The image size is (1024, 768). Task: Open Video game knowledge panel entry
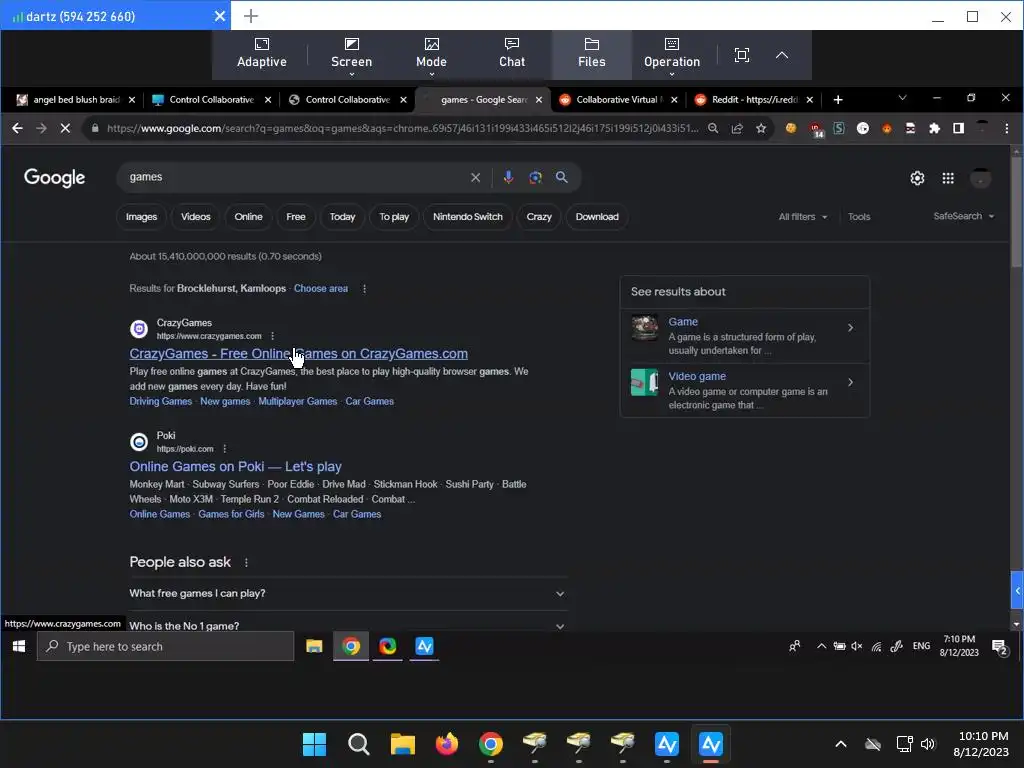744,390
